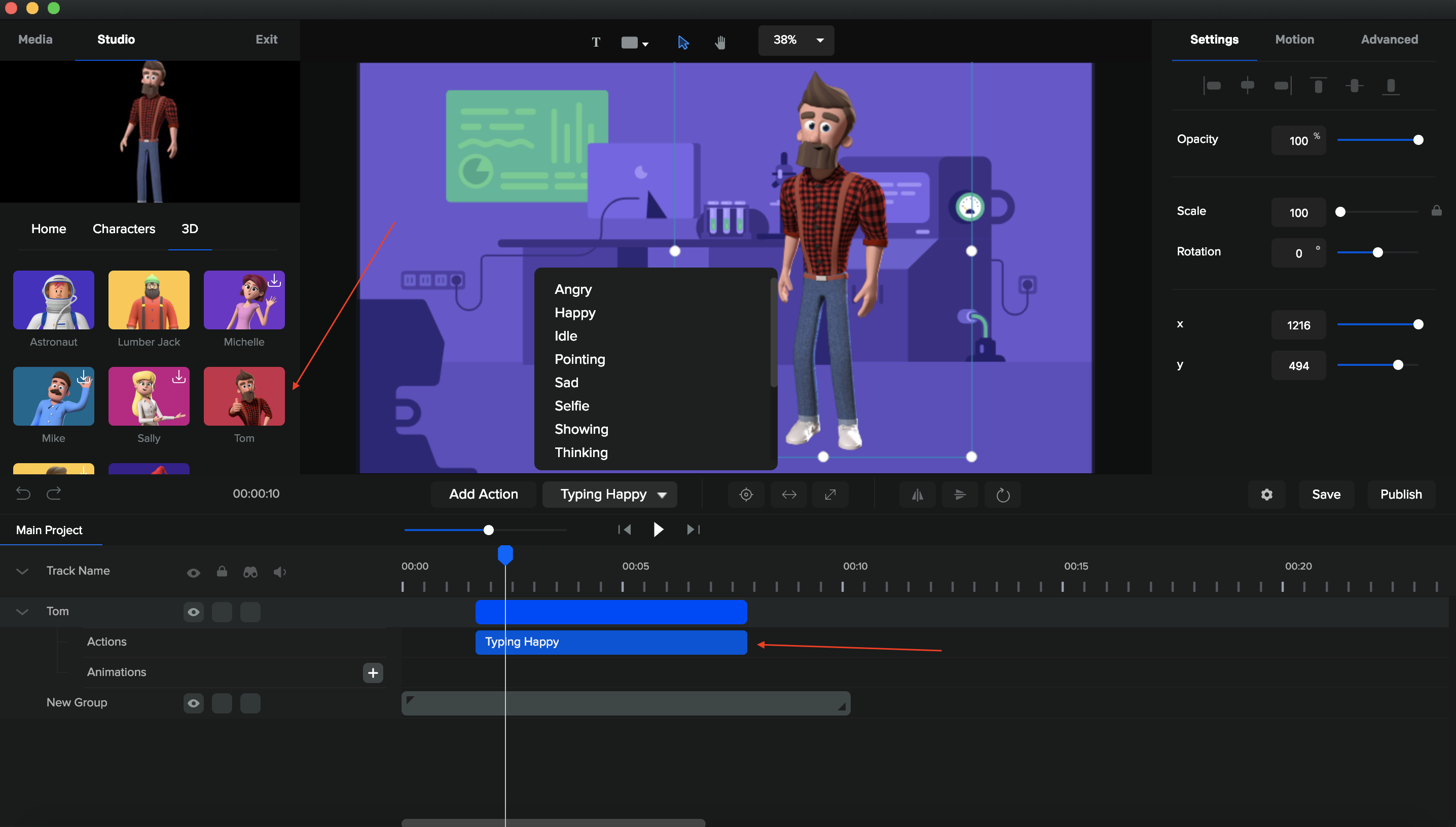Open the Typing Happy action dropdown

pos(661,495)
